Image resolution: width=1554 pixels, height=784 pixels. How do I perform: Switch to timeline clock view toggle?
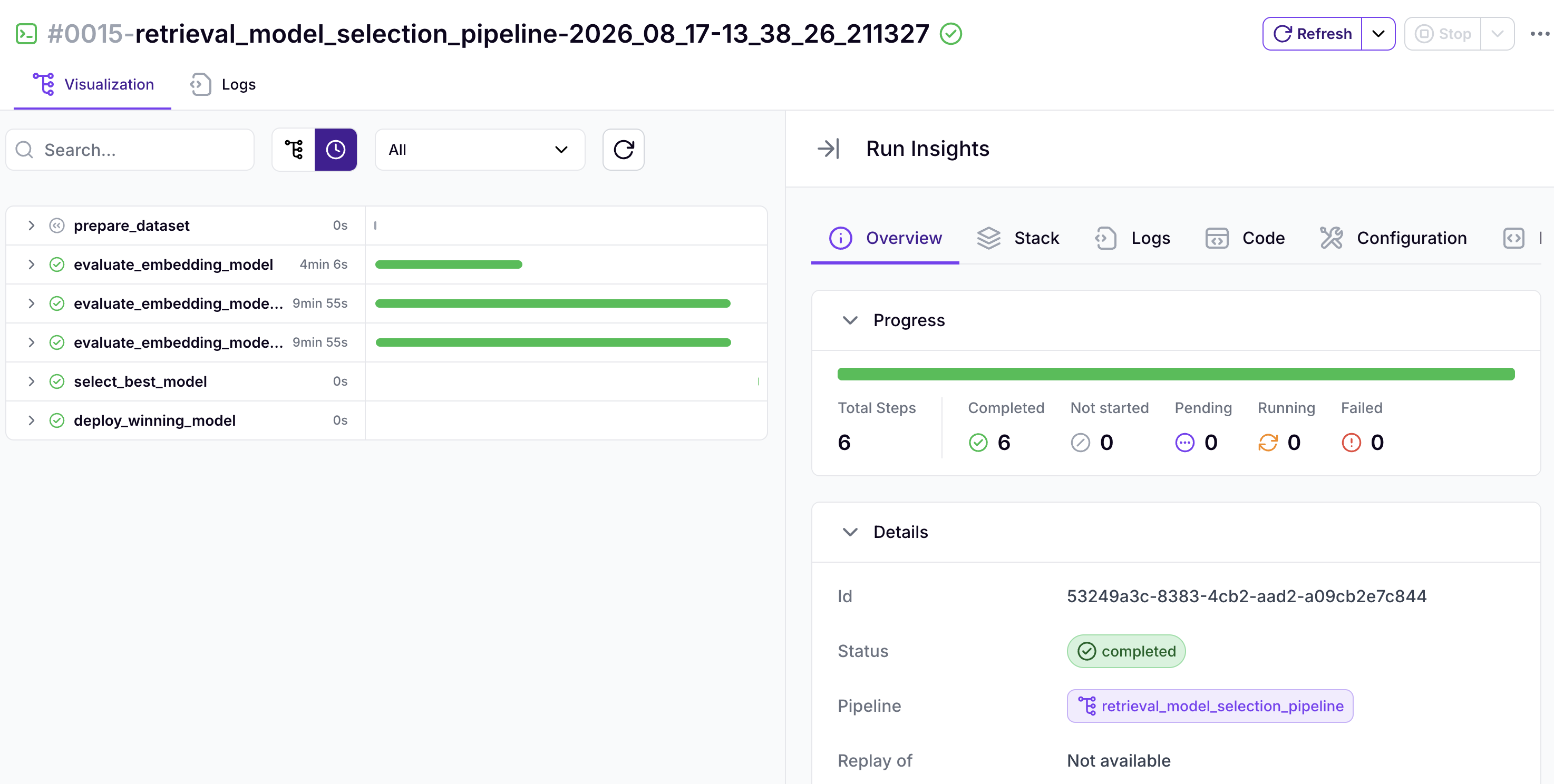tap(335, 150)
